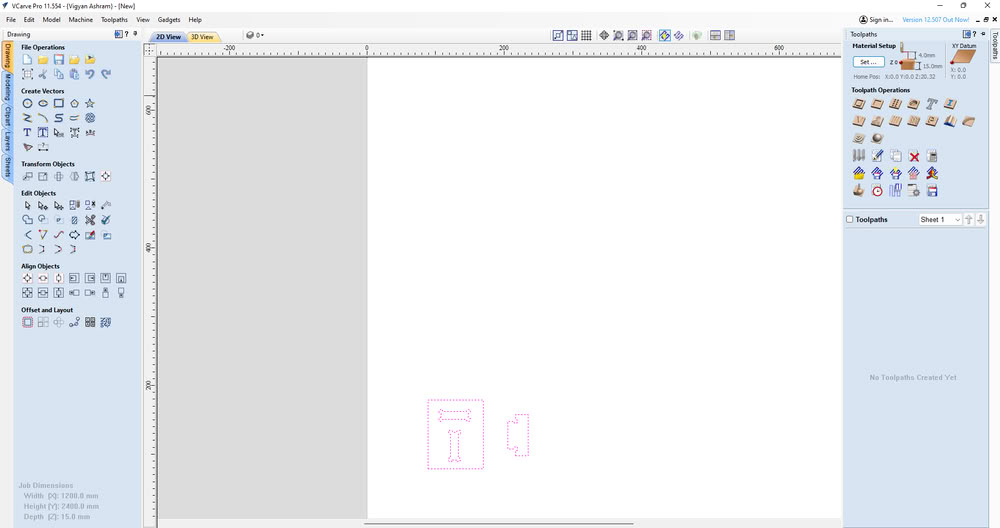Click the XY Datum material thumbnail
This screenshot has width=1000, height=528.
(963, 57)
